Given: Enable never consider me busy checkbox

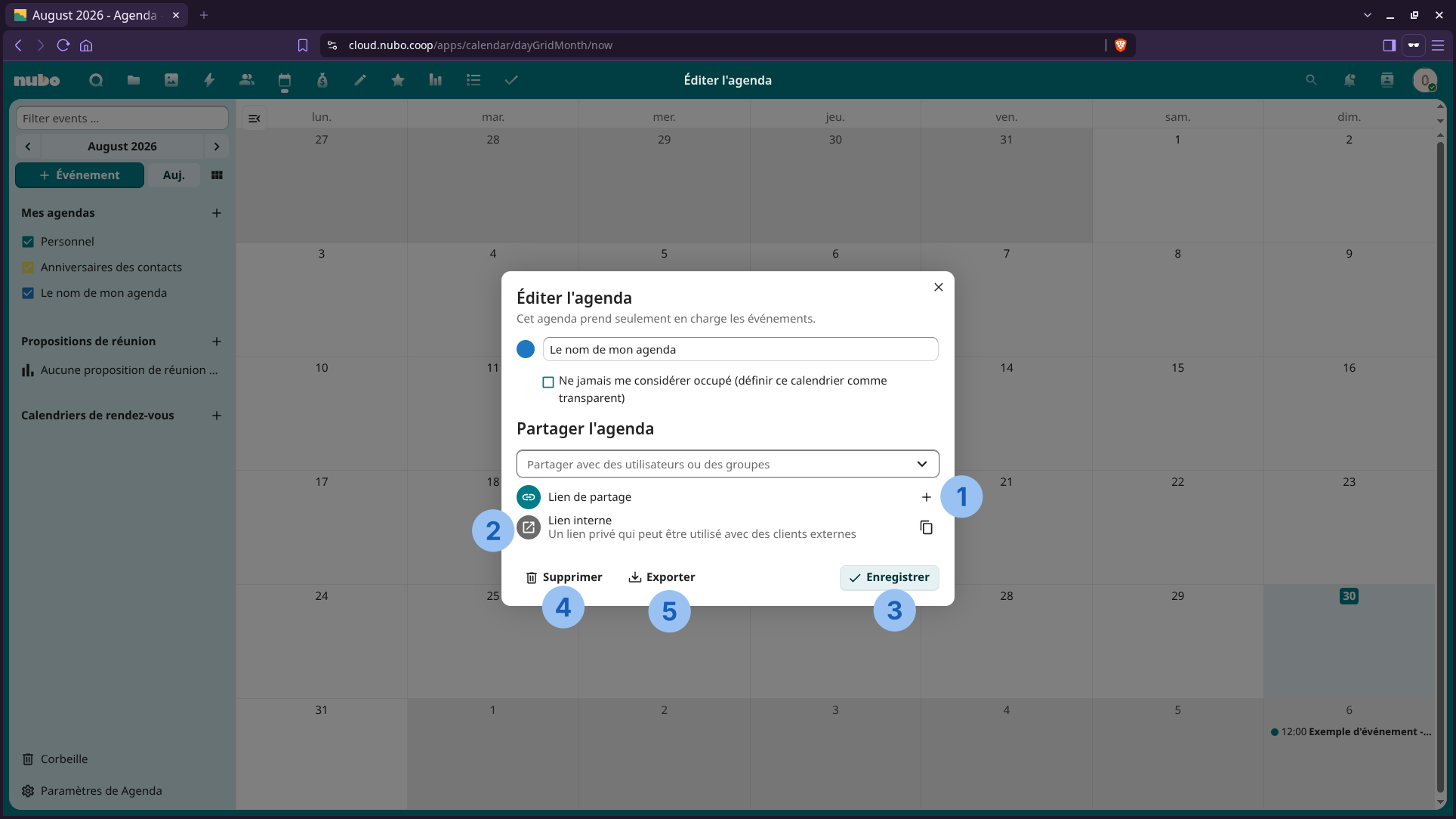Looking at the screenshot, I should tap(548, 382).
